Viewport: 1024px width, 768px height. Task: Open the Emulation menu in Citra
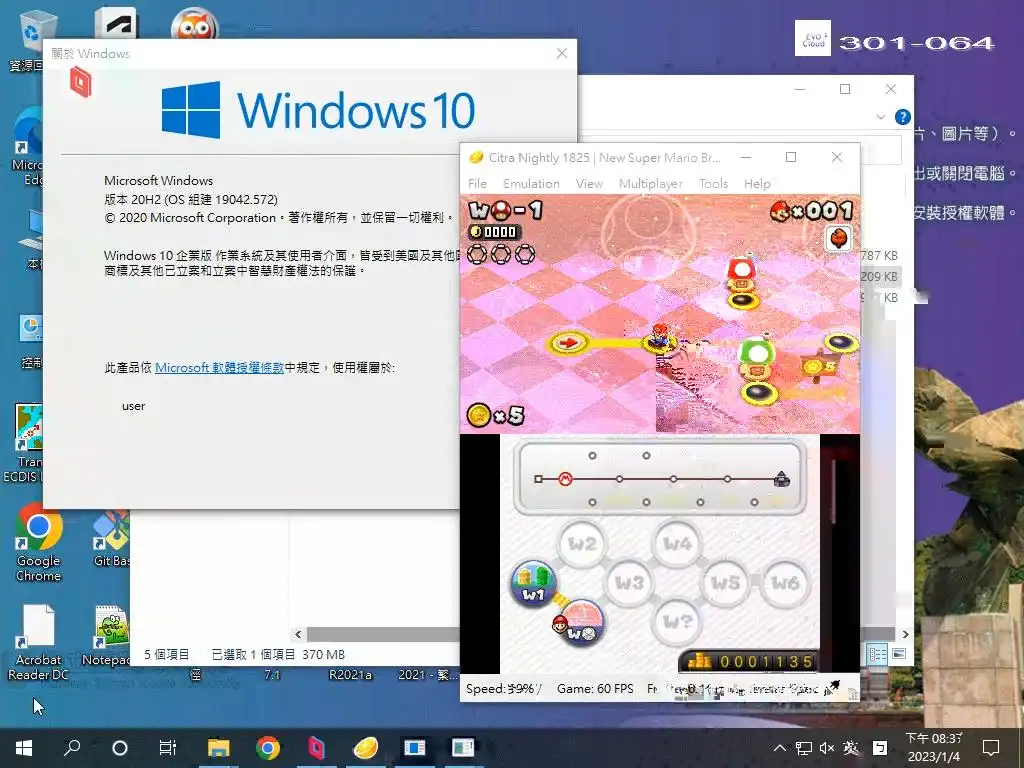tap(531, 184)
